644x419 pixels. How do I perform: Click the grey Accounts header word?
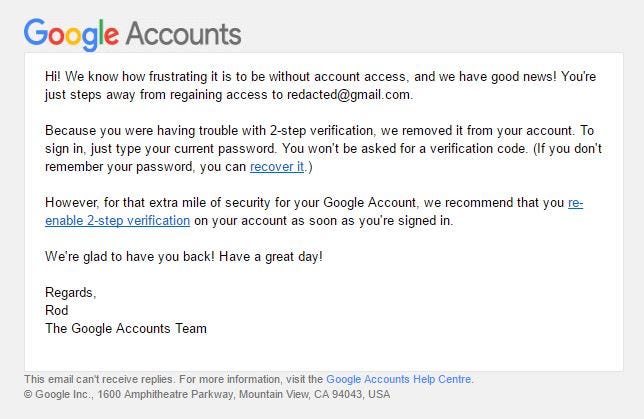coord(184,34)
